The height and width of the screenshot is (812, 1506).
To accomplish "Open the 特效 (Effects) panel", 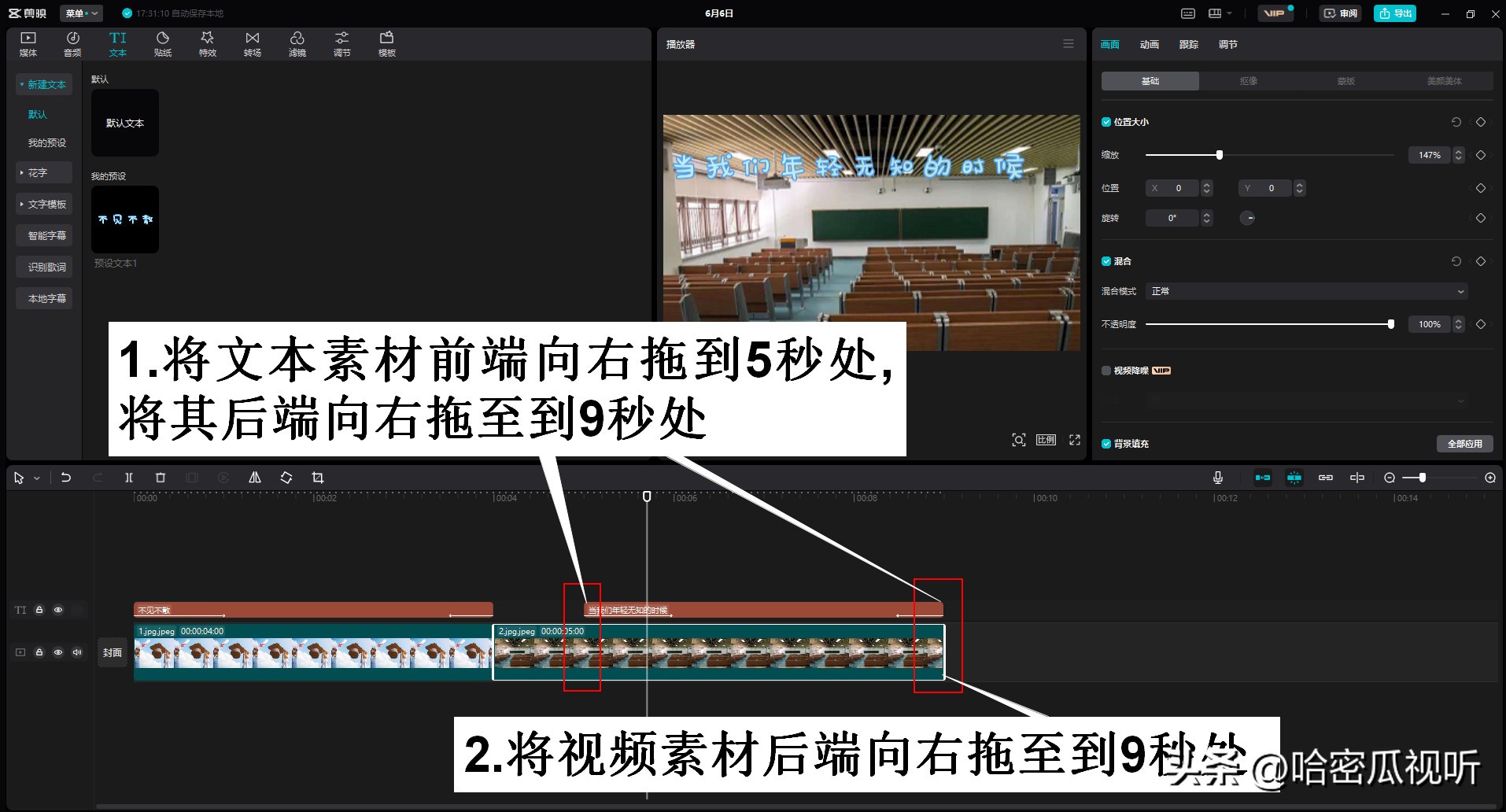I will click(207, 43).
